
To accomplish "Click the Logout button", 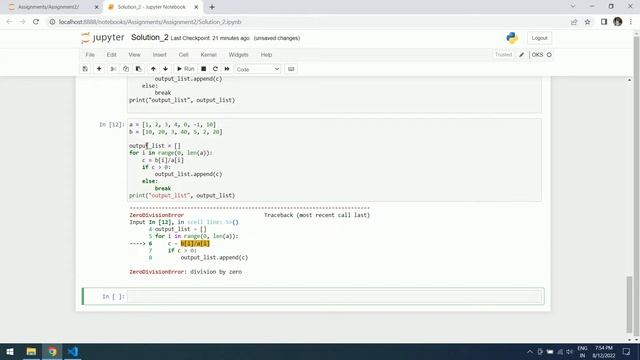I will (x=539, y=38).
